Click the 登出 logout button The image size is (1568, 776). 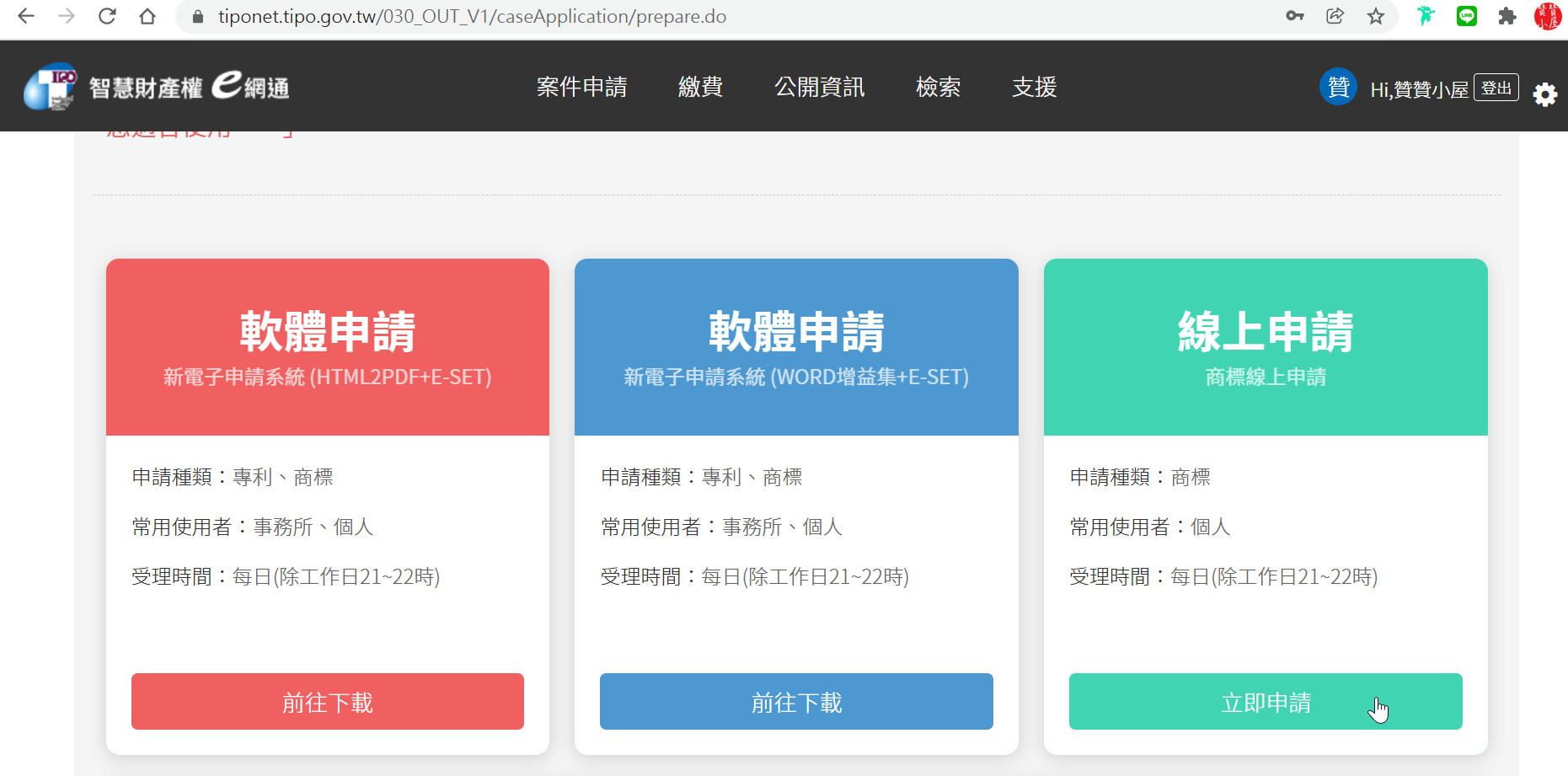point(1496,88)
